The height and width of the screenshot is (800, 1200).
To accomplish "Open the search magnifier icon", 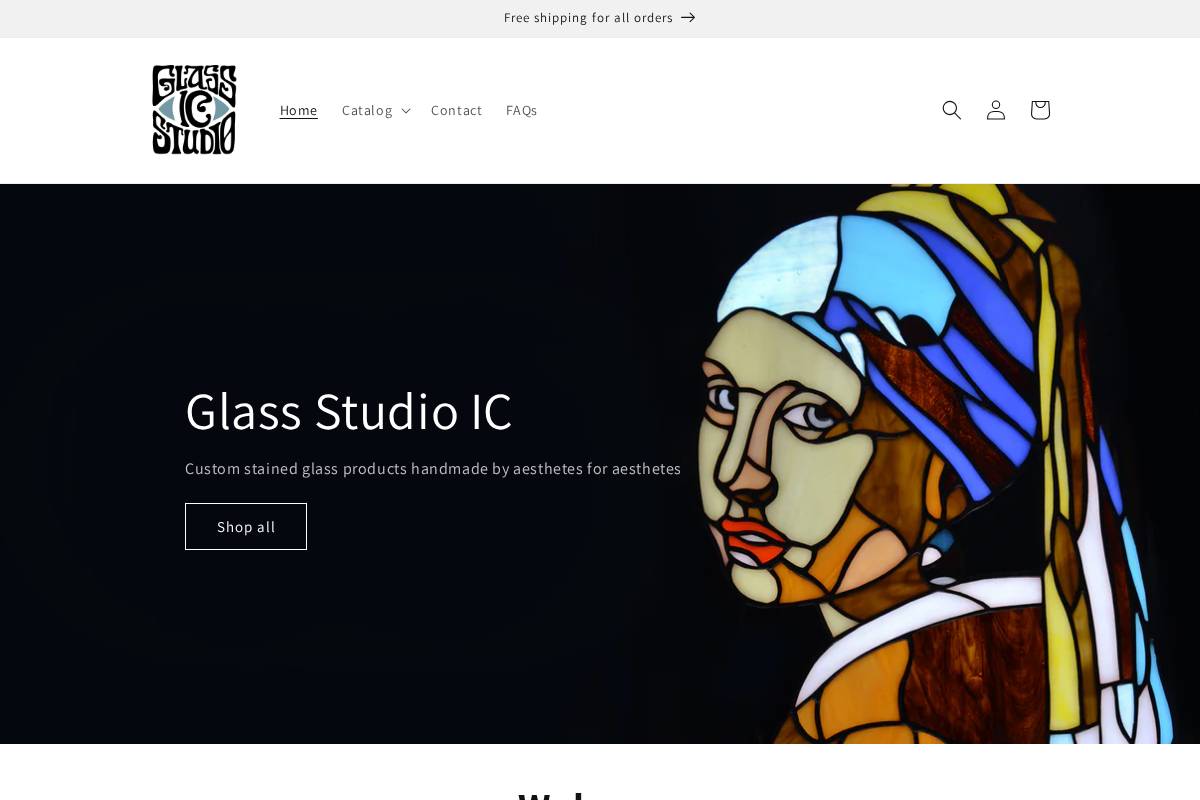I will [952, 110].
